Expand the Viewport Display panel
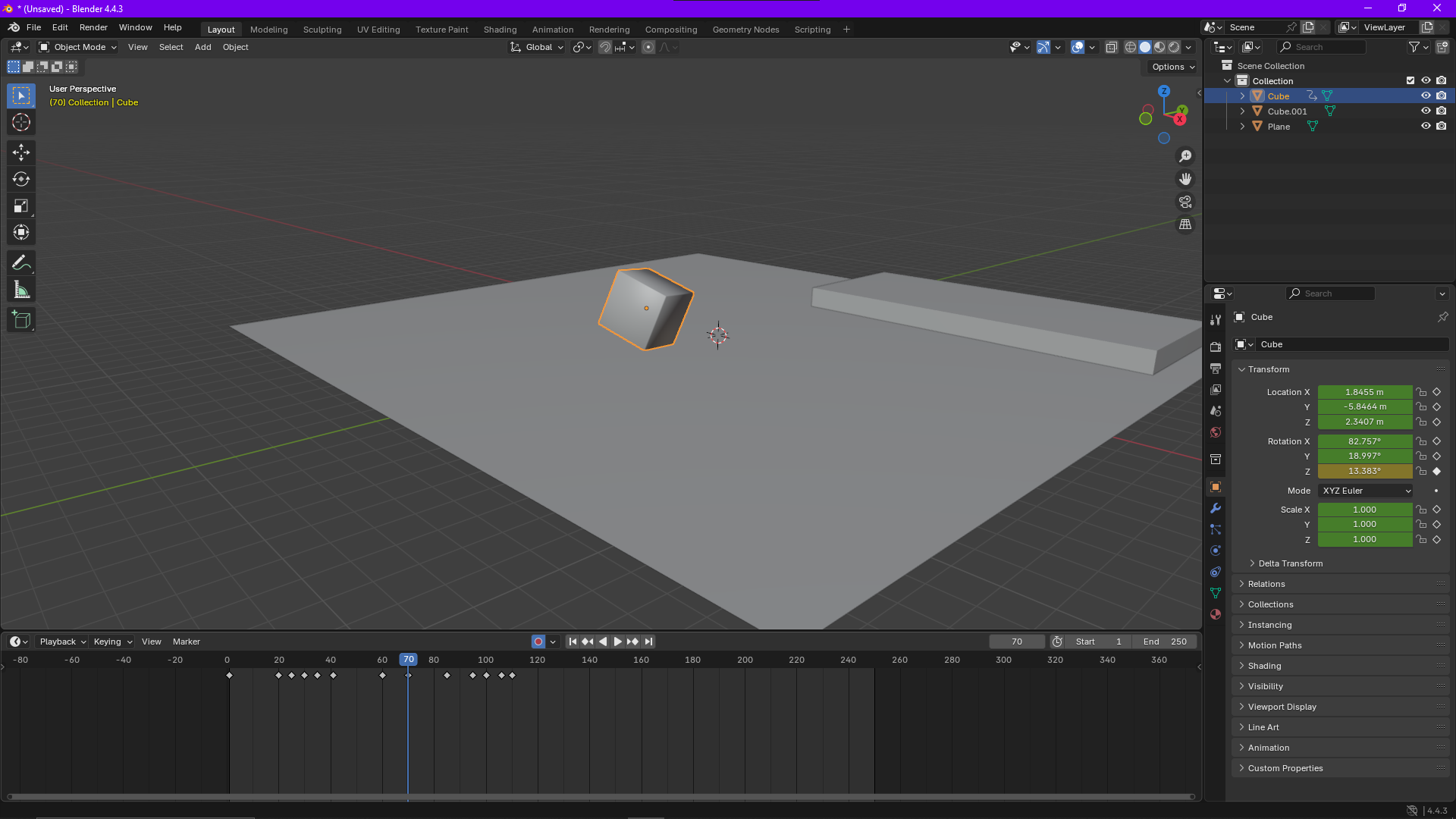The height and width of the screenshot is (819, 1456). coord(1282,707)
